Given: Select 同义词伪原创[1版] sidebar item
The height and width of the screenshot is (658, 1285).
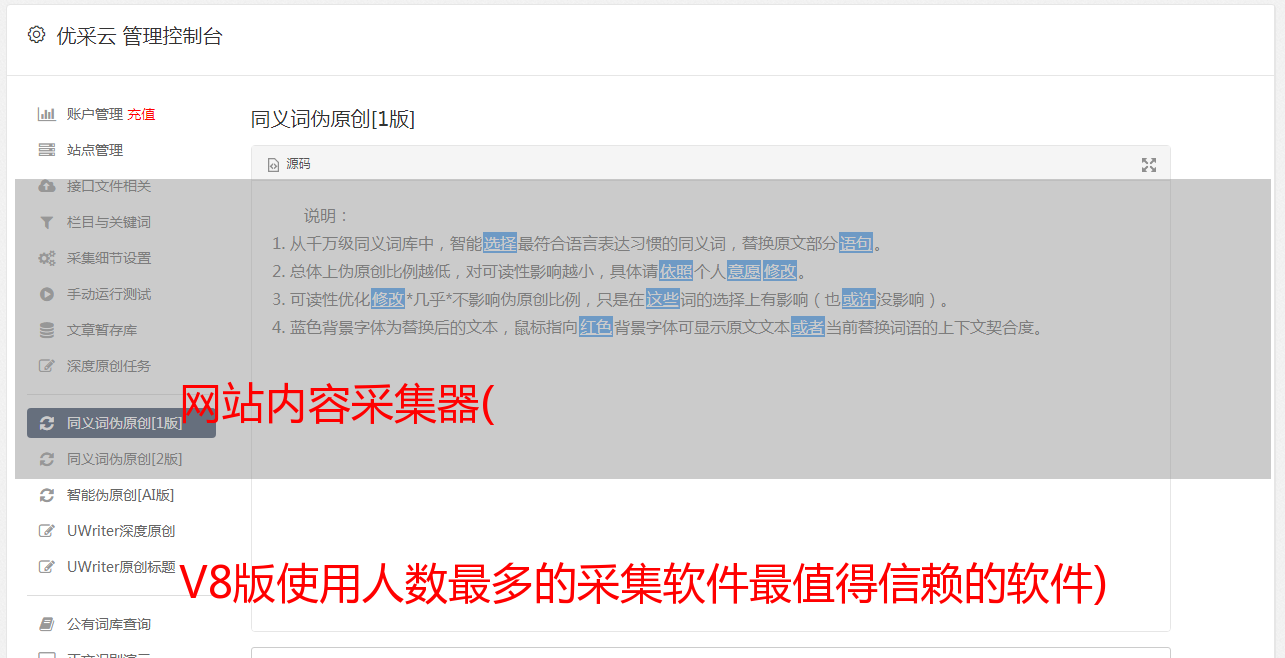Looking at the screenshot, I should coord(121,423).
